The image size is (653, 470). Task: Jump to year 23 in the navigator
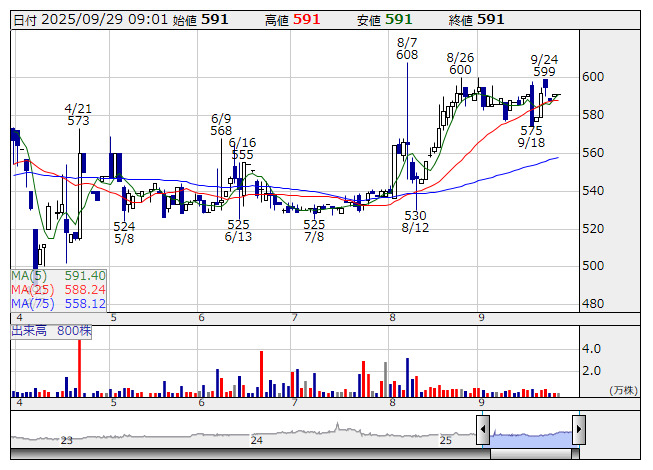[66, 440]
